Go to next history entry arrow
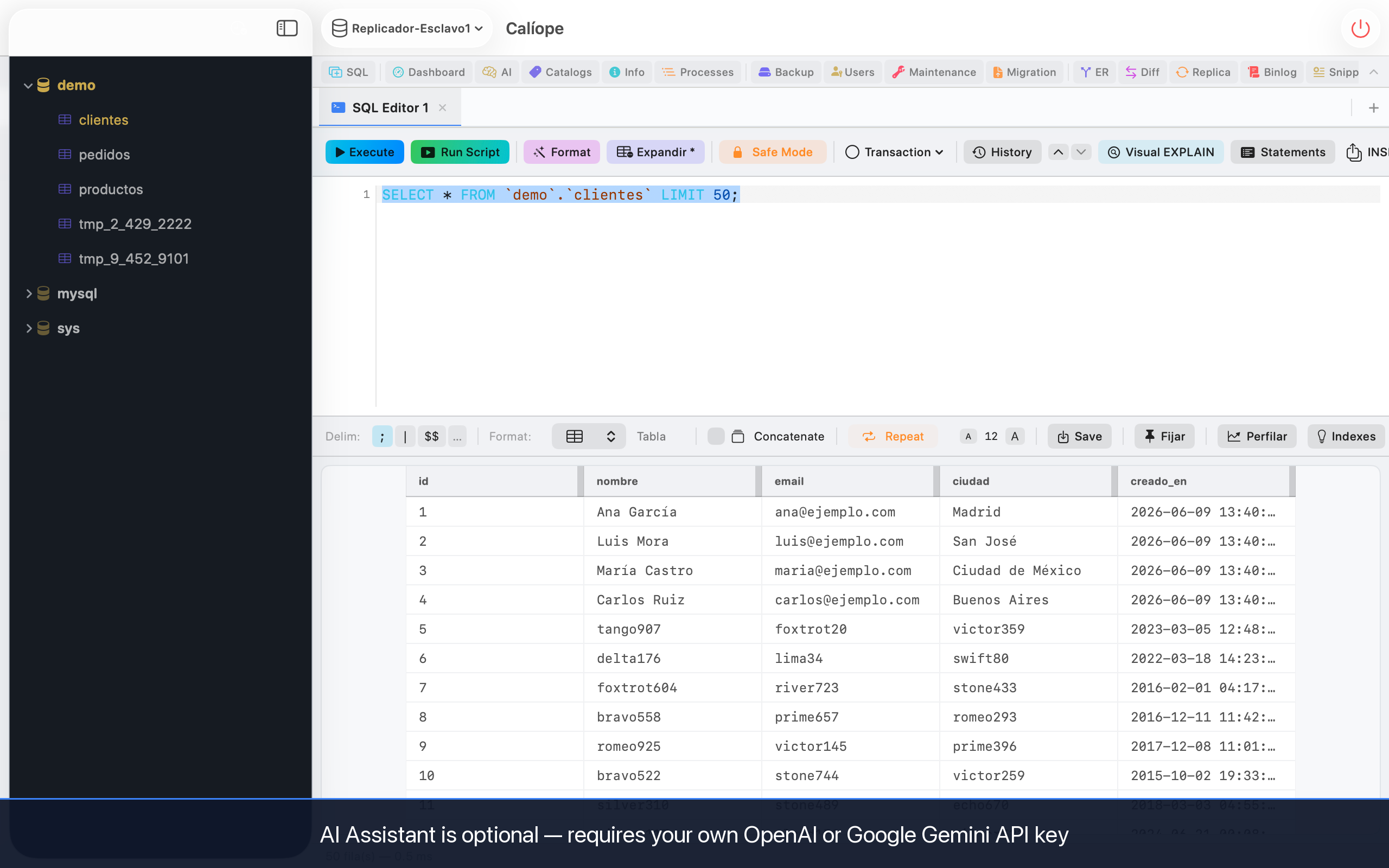 1081,152
